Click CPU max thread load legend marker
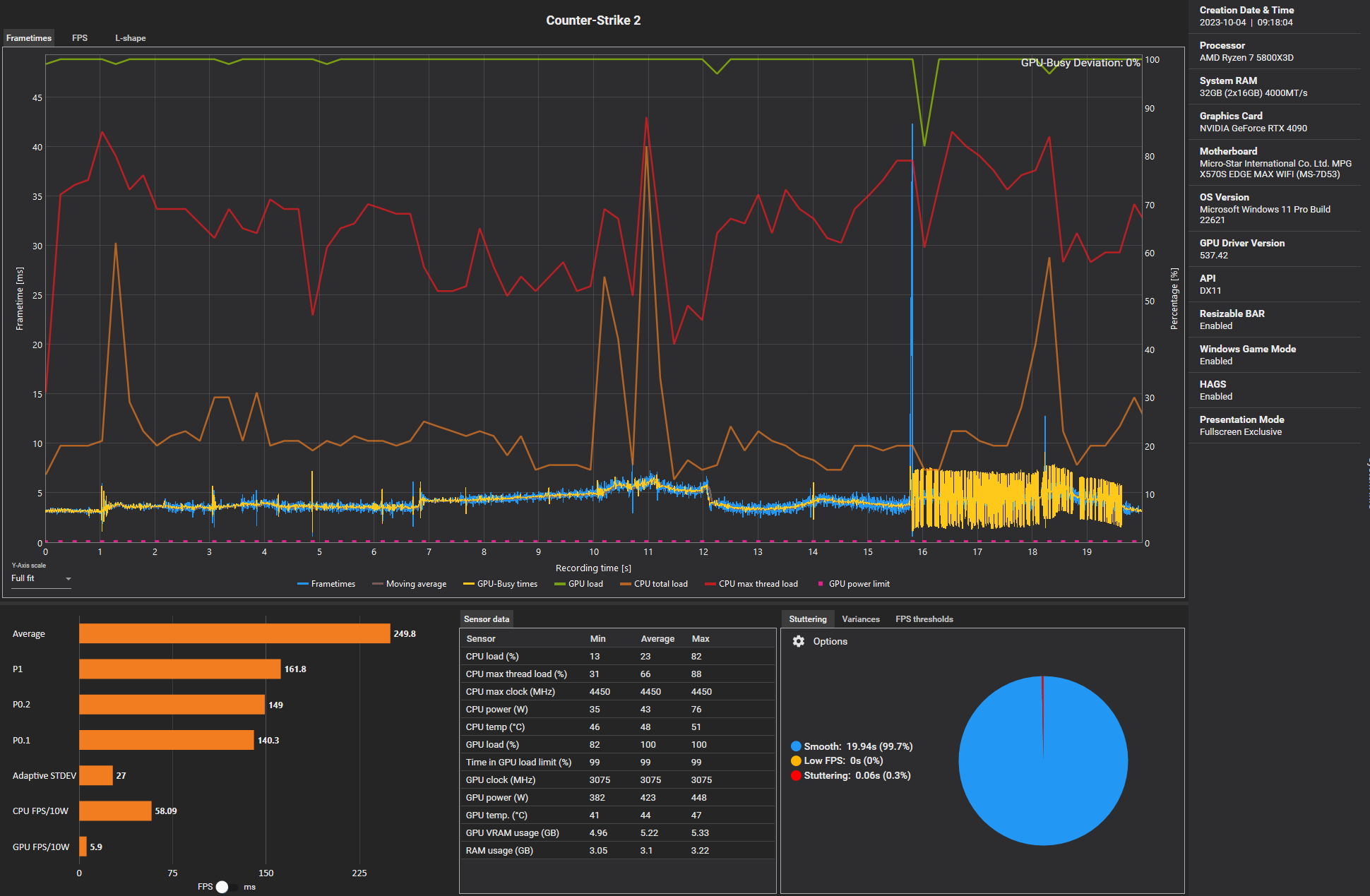The image size is (1370, 896). click(710, 584)
